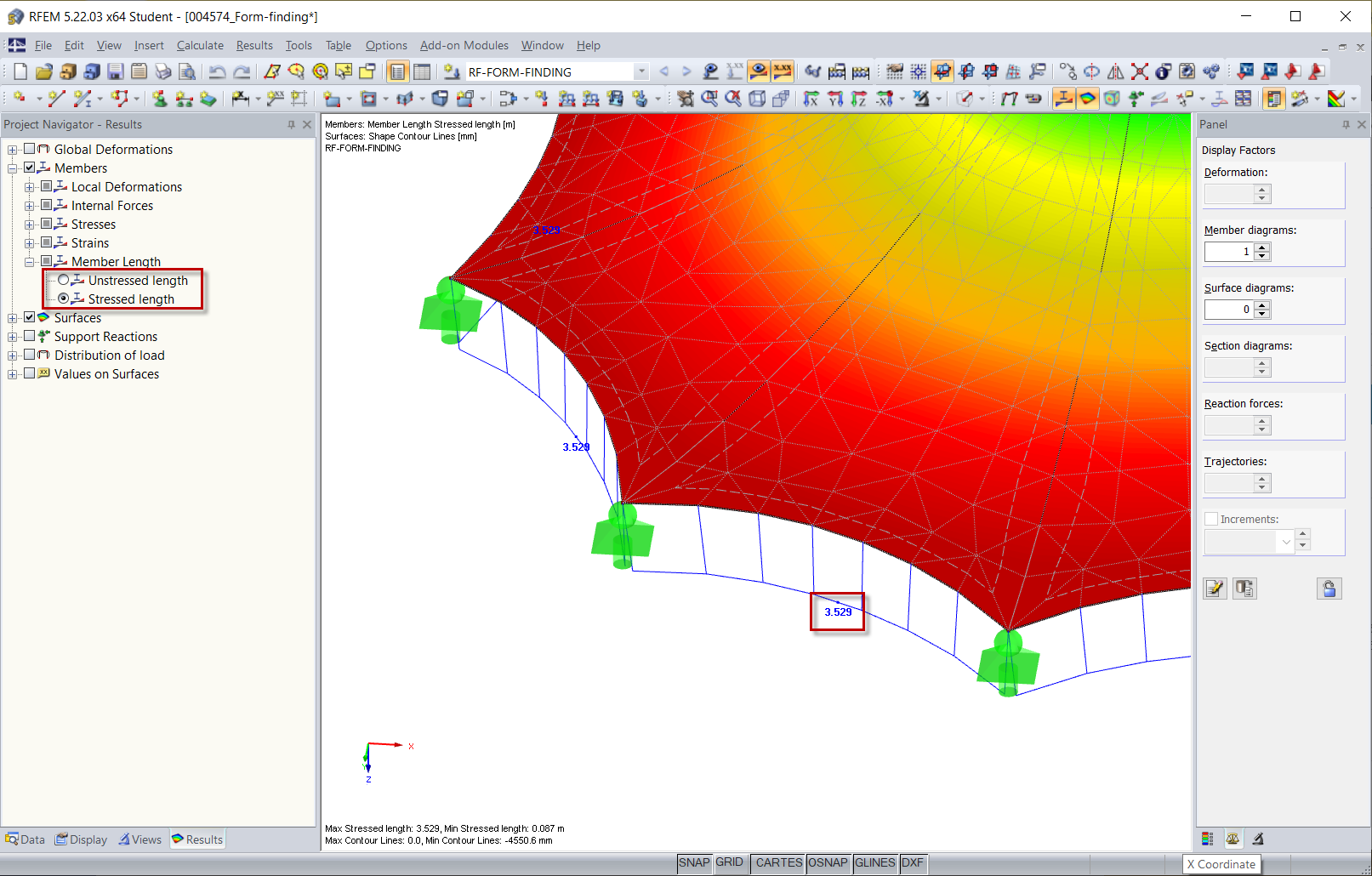This screenshot has width=1372, height=876.
Task: Click the Table display toolbar icon
Action: [x=422, y=71]
